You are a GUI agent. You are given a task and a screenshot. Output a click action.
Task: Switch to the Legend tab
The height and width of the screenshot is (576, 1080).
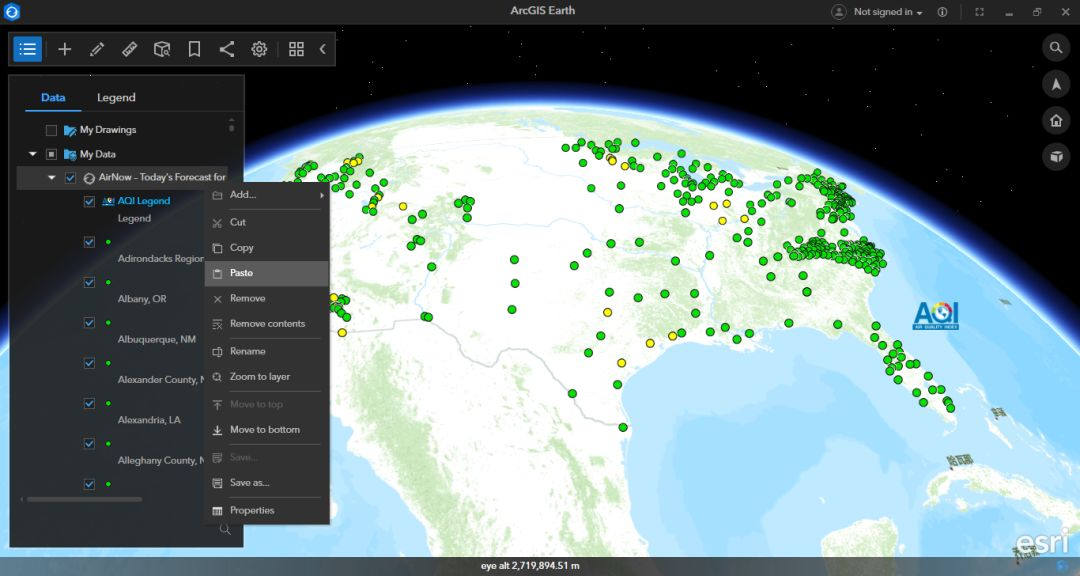(x=116, y=97)
